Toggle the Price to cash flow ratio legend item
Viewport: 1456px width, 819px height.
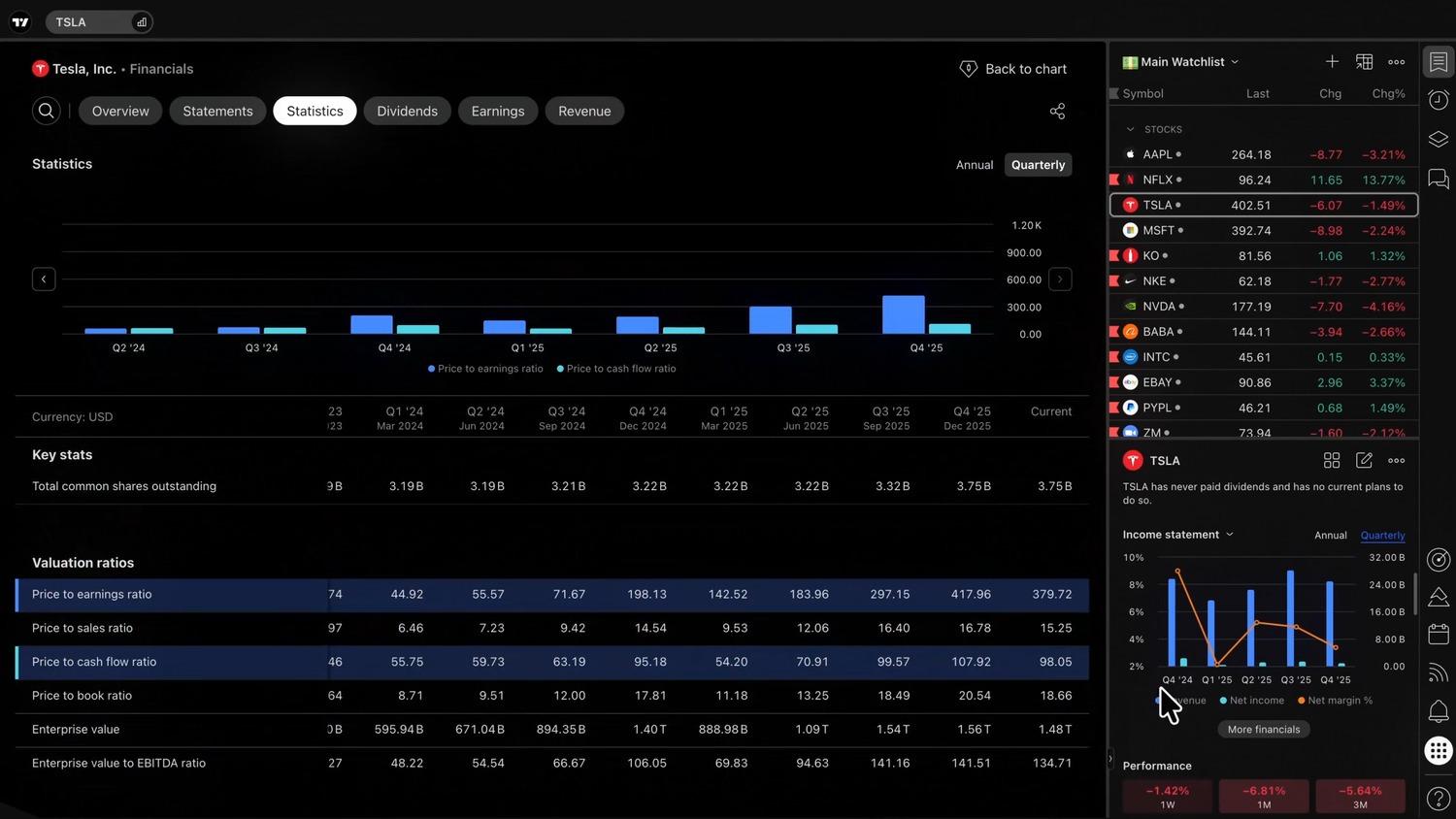(616, 369)
